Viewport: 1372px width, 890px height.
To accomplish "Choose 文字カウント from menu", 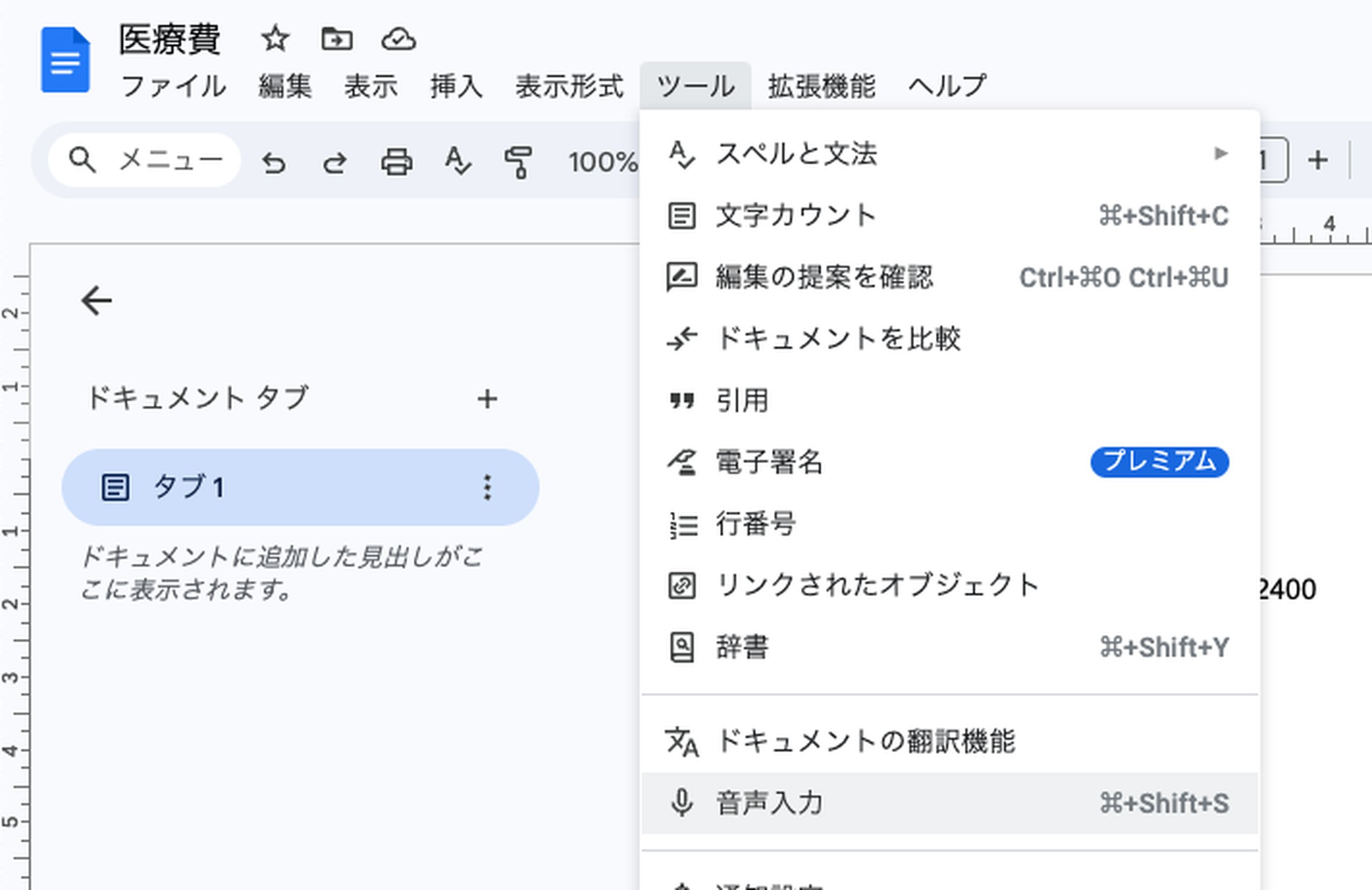I will click(950, 215).
